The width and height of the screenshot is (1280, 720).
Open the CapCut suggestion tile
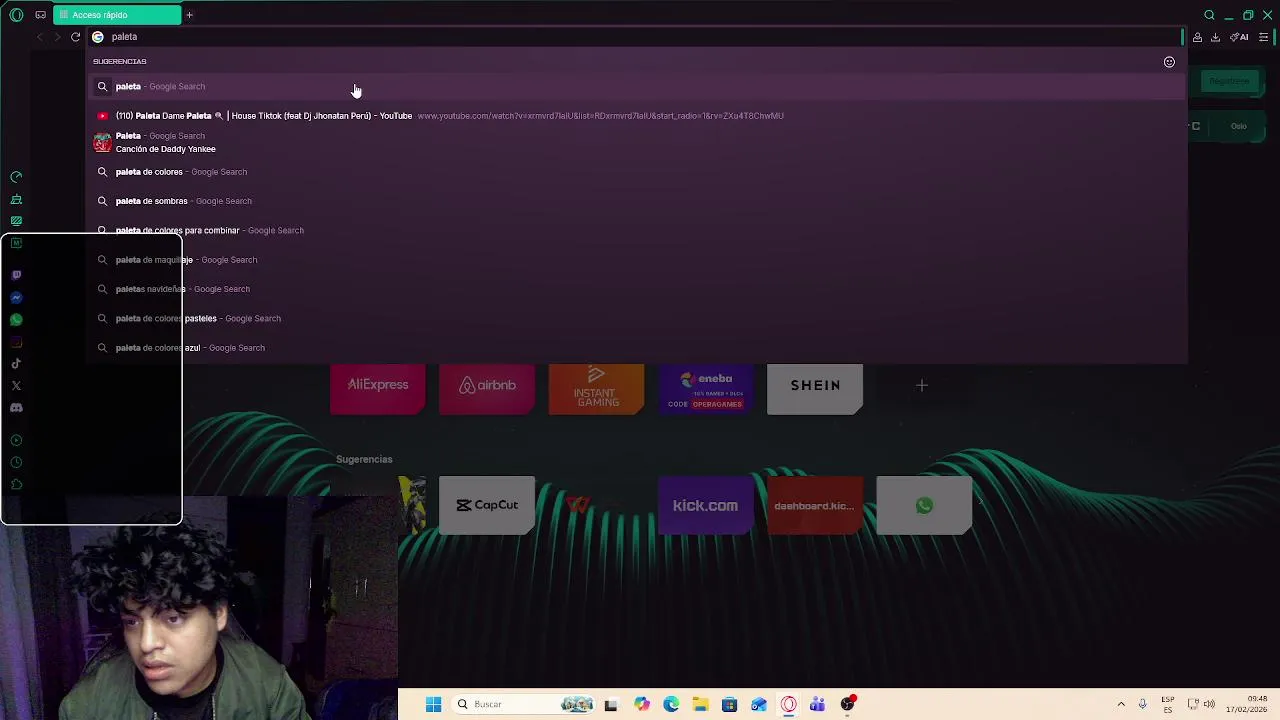click(487, 505)
